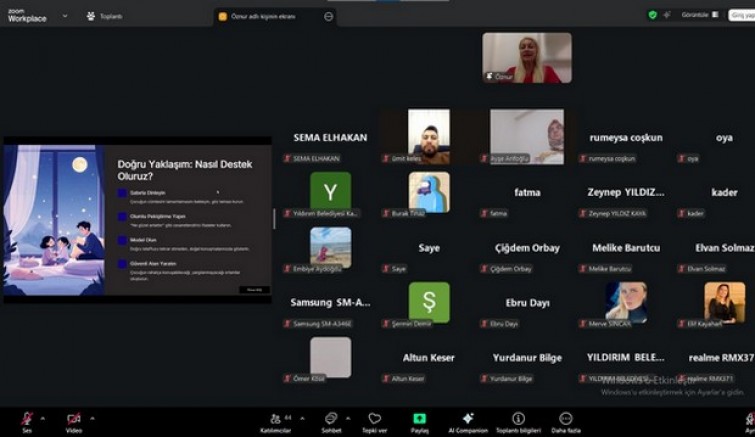Screen dimensions: 755x437
Task: Open Toplantı bilgileri meeting info
Action: [518, 419]
